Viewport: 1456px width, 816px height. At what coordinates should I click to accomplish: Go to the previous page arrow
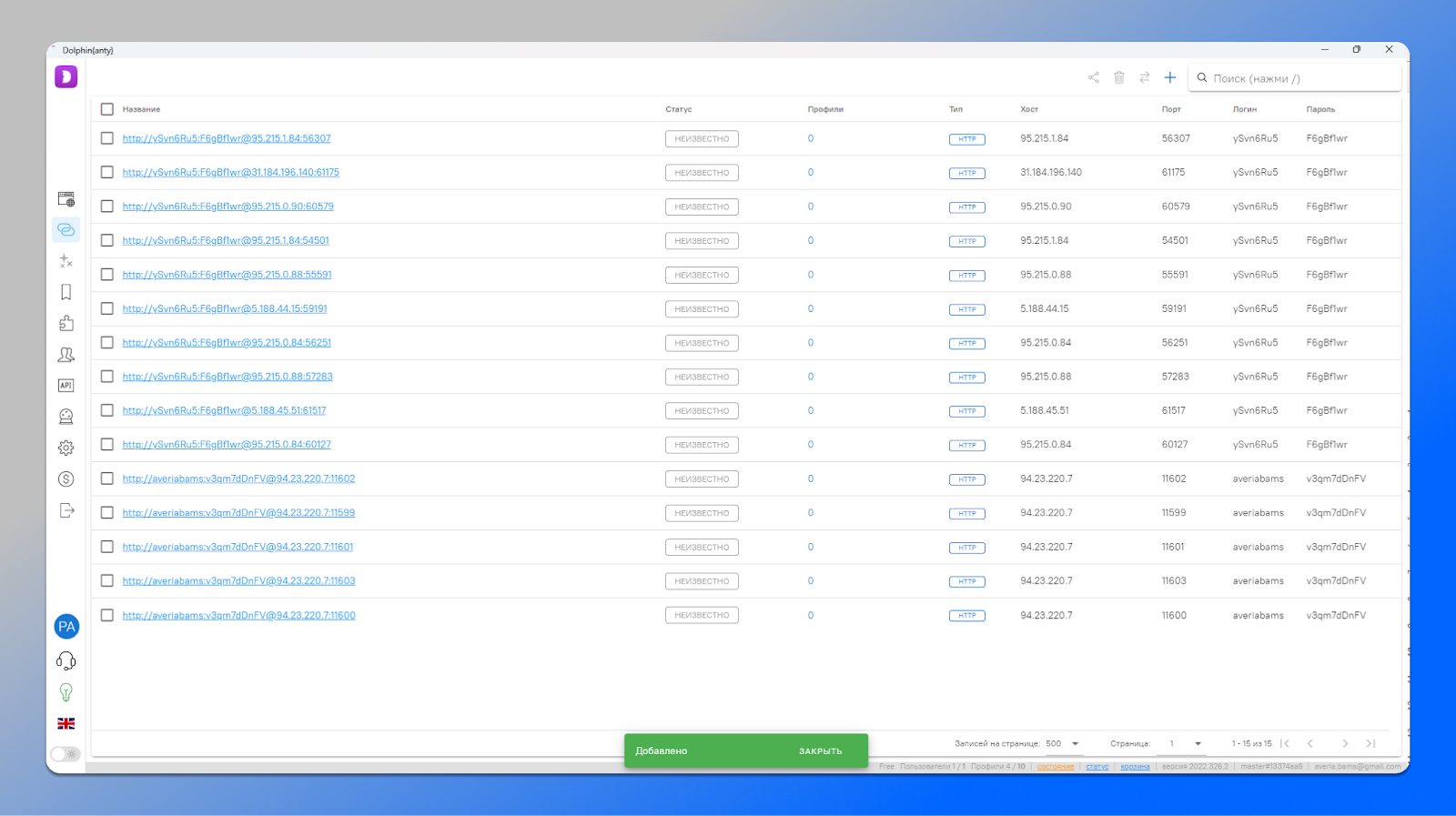[1310, 743]
